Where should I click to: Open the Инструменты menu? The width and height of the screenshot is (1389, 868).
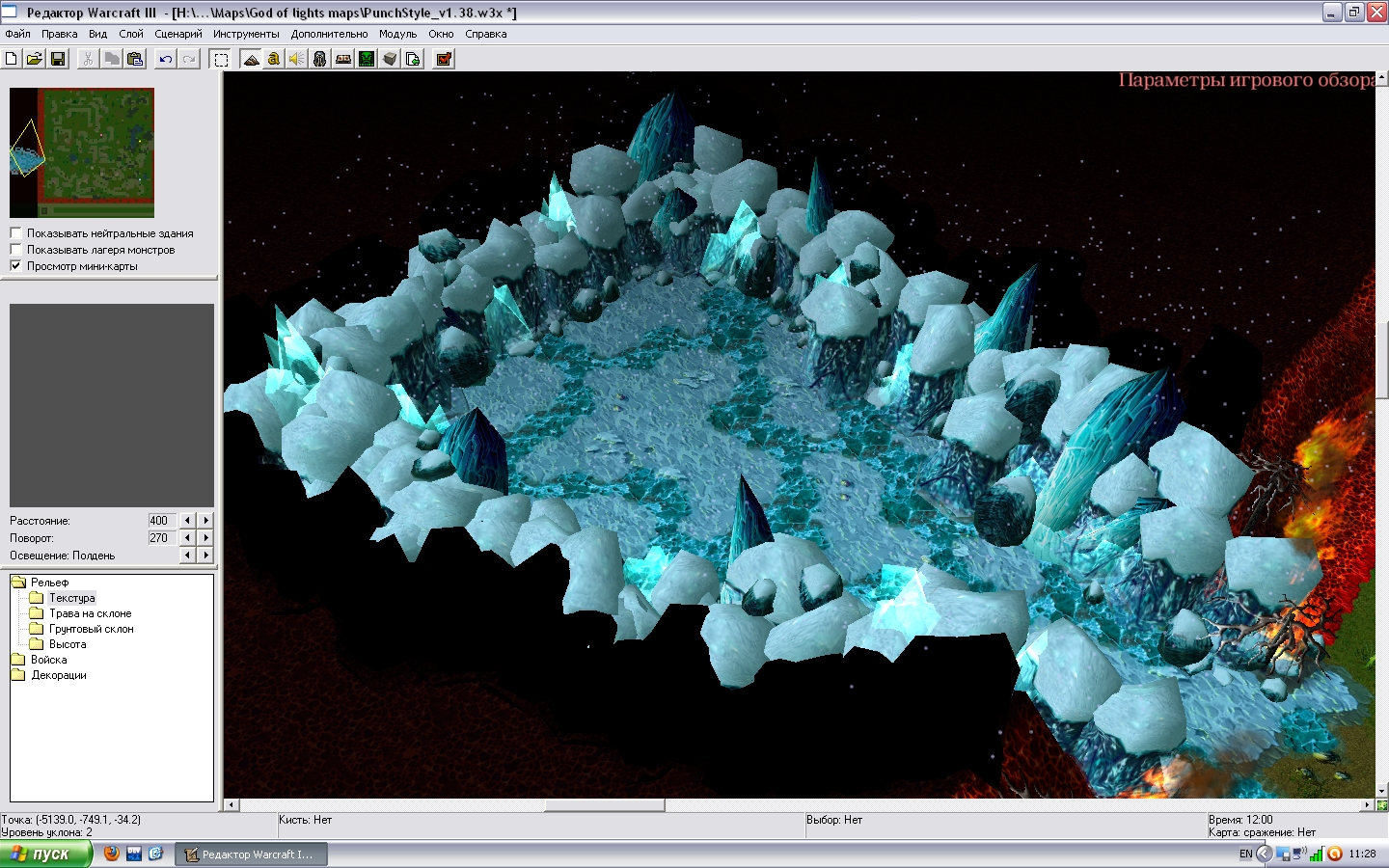click(246, 34)
